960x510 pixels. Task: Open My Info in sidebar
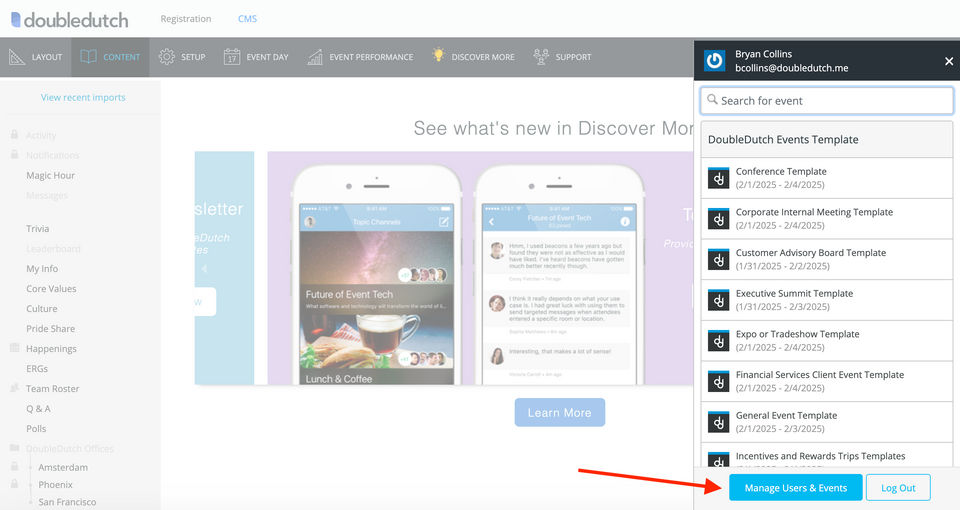pos(42,269)
